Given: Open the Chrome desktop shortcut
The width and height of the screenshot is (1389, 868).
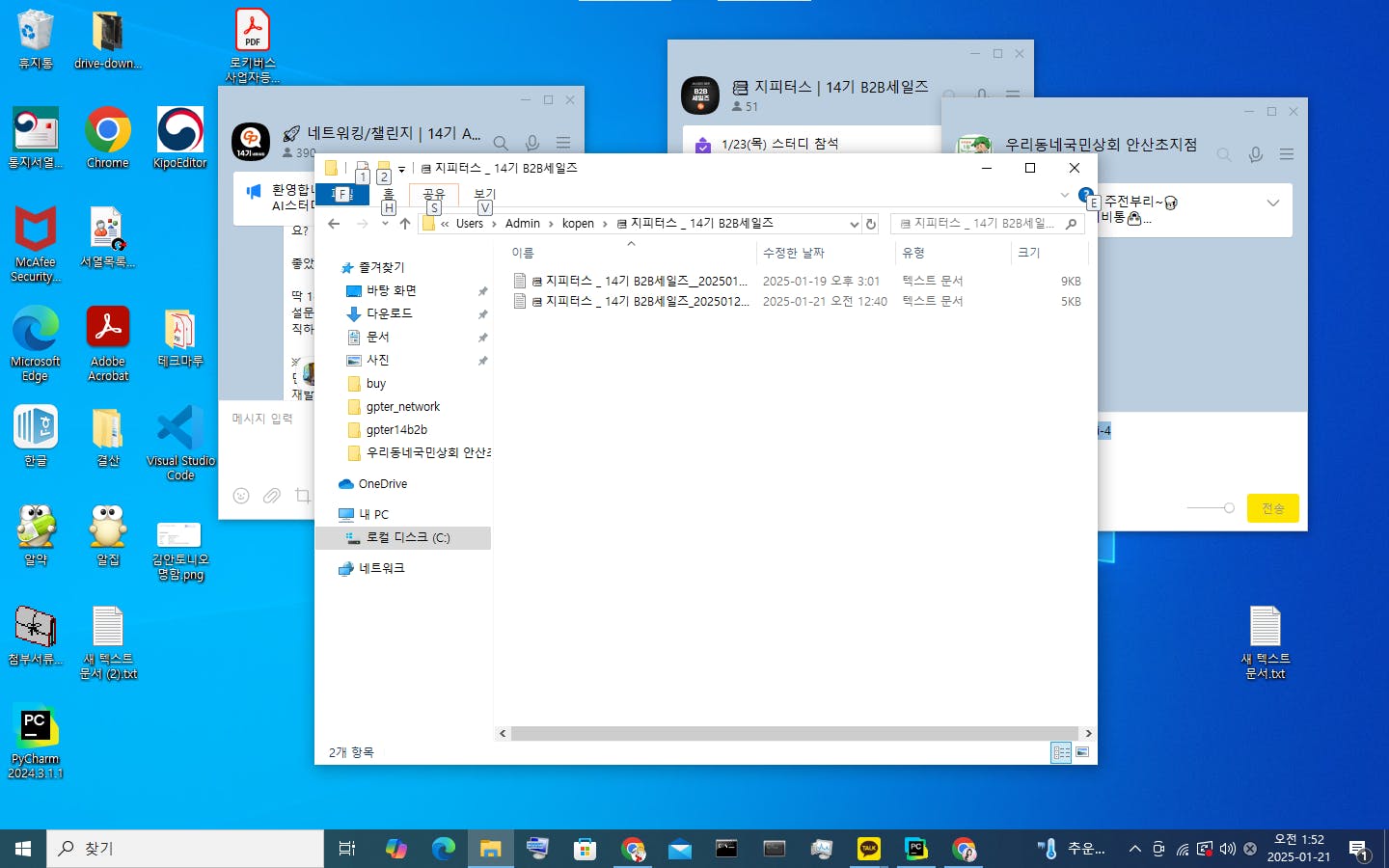Looking at the screenshot, I should tap(108, 138).
